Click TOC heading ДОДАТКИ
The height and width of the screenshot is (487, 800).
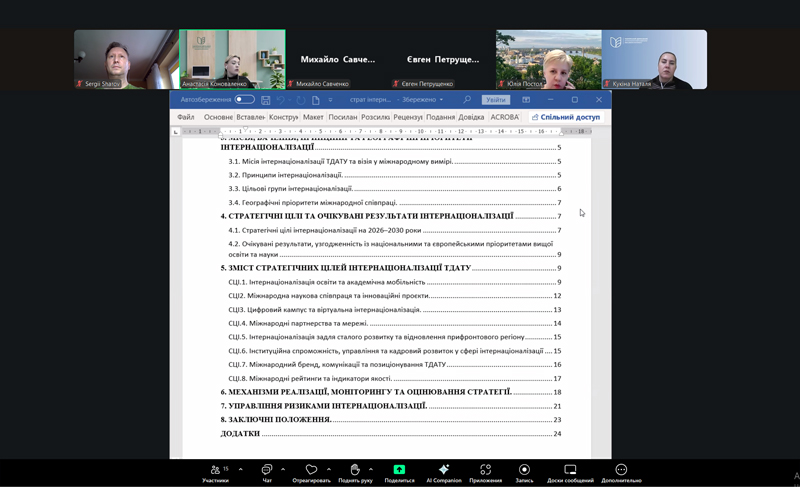(x=391, y=433)
